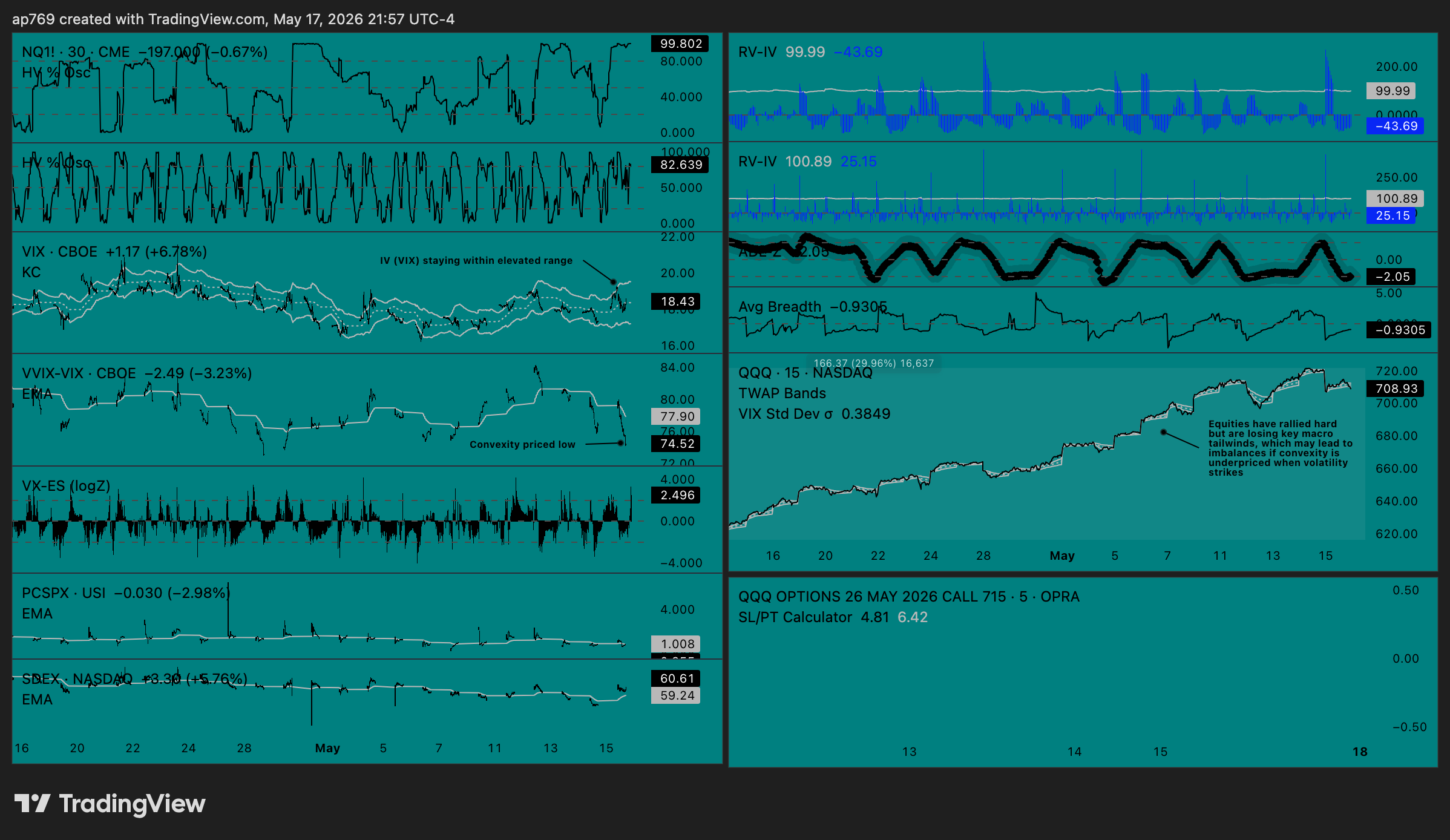Select the 'Convexity priced low' annotation
The width and height of the screenshot is (1450, 840).
(x=522, y=444)
